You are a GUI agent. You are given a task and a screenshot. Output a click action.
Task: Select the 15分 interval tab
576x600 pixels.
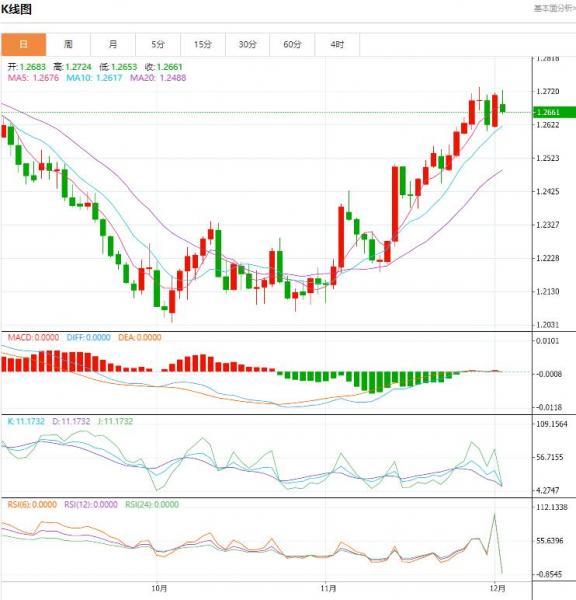pos(202,44)
